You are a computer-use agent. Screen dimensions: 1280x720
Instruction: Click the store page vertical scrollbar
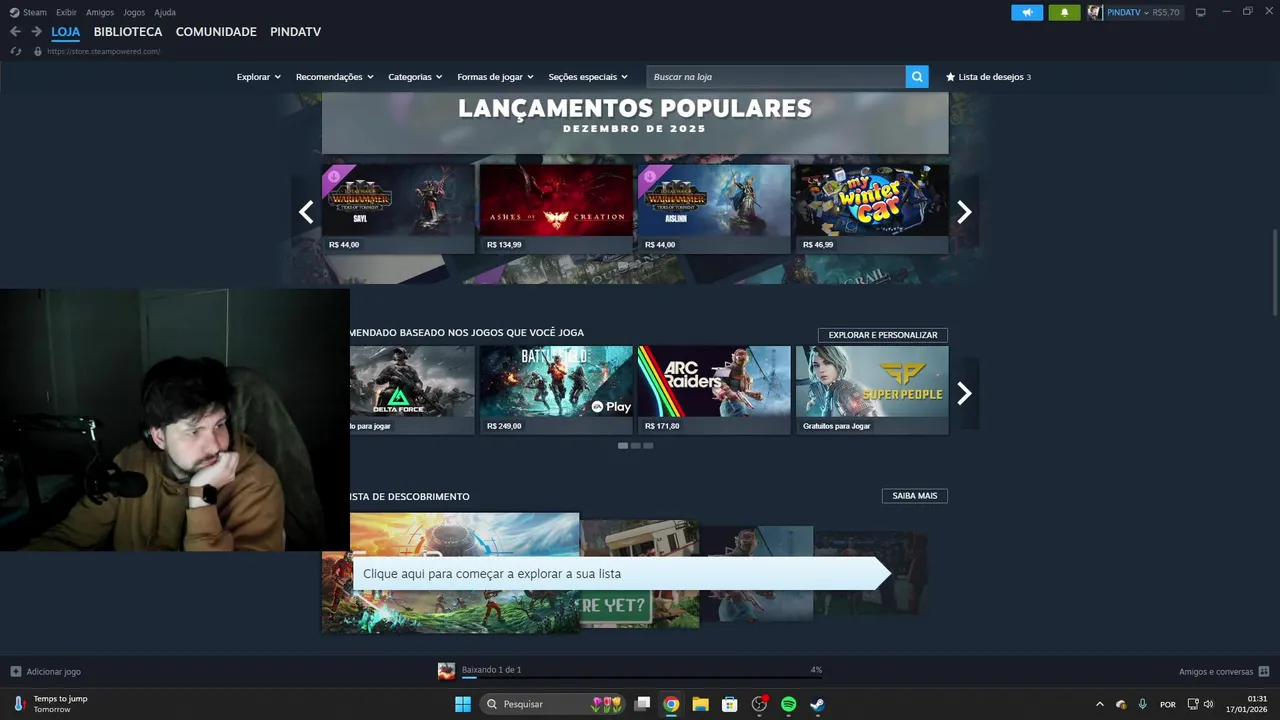point(1274,273)
